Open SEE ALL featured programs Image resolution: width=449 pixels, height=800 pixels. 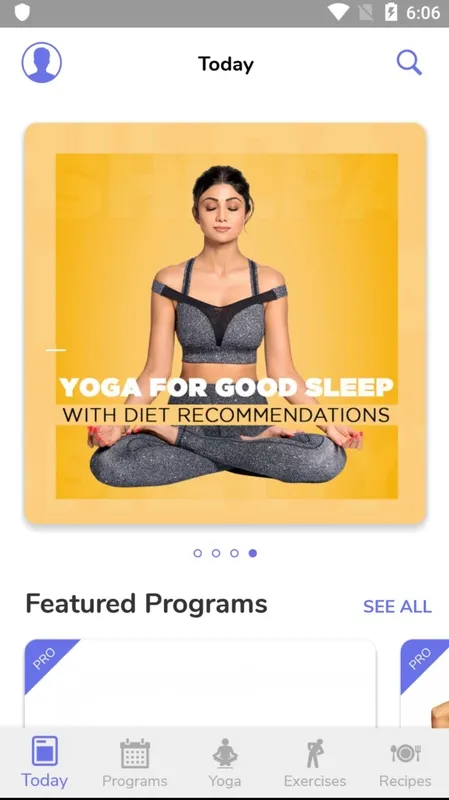point(397,606)
